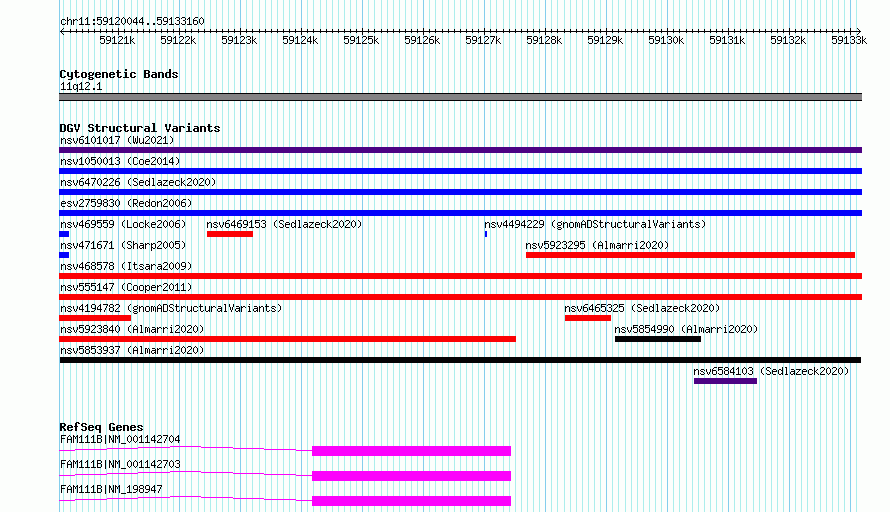Open the nsv6465325 (Sedlazeck2020) label
Viewport: 890px width, 512px height.
coord(642,308)
